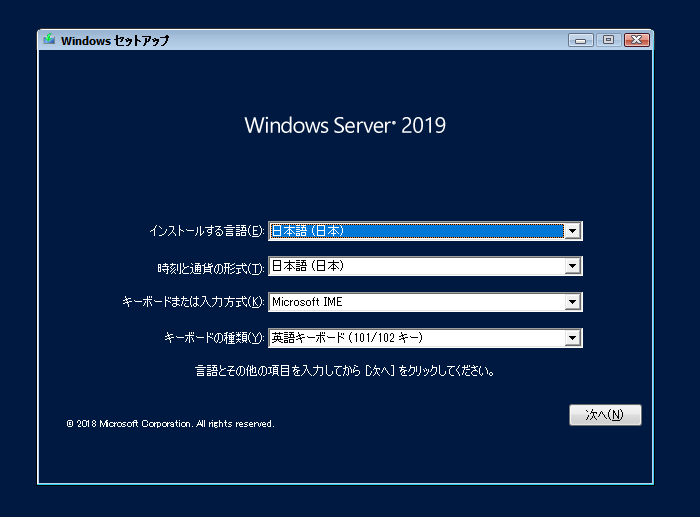Click the Windows セットアップ title text
Screen dimensions: 700x517
point(115,41)
